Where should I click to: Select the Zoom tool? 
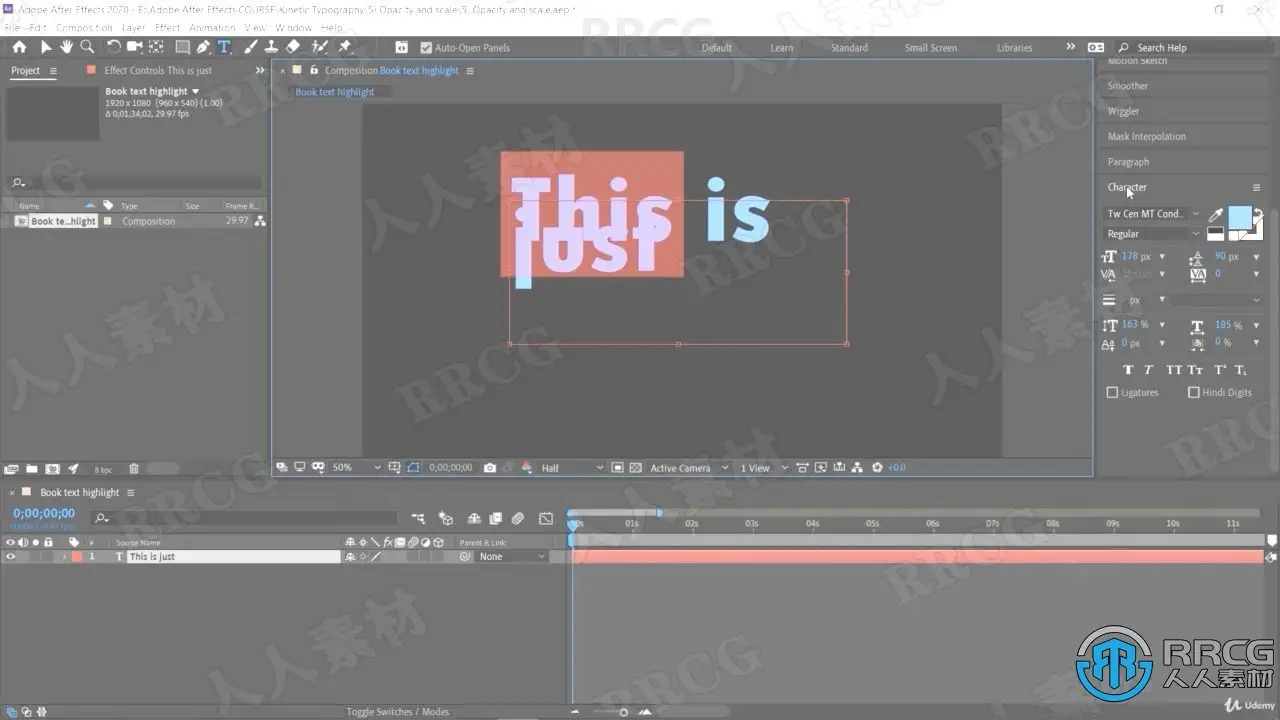pyautogui.click(x=87, y=47)
